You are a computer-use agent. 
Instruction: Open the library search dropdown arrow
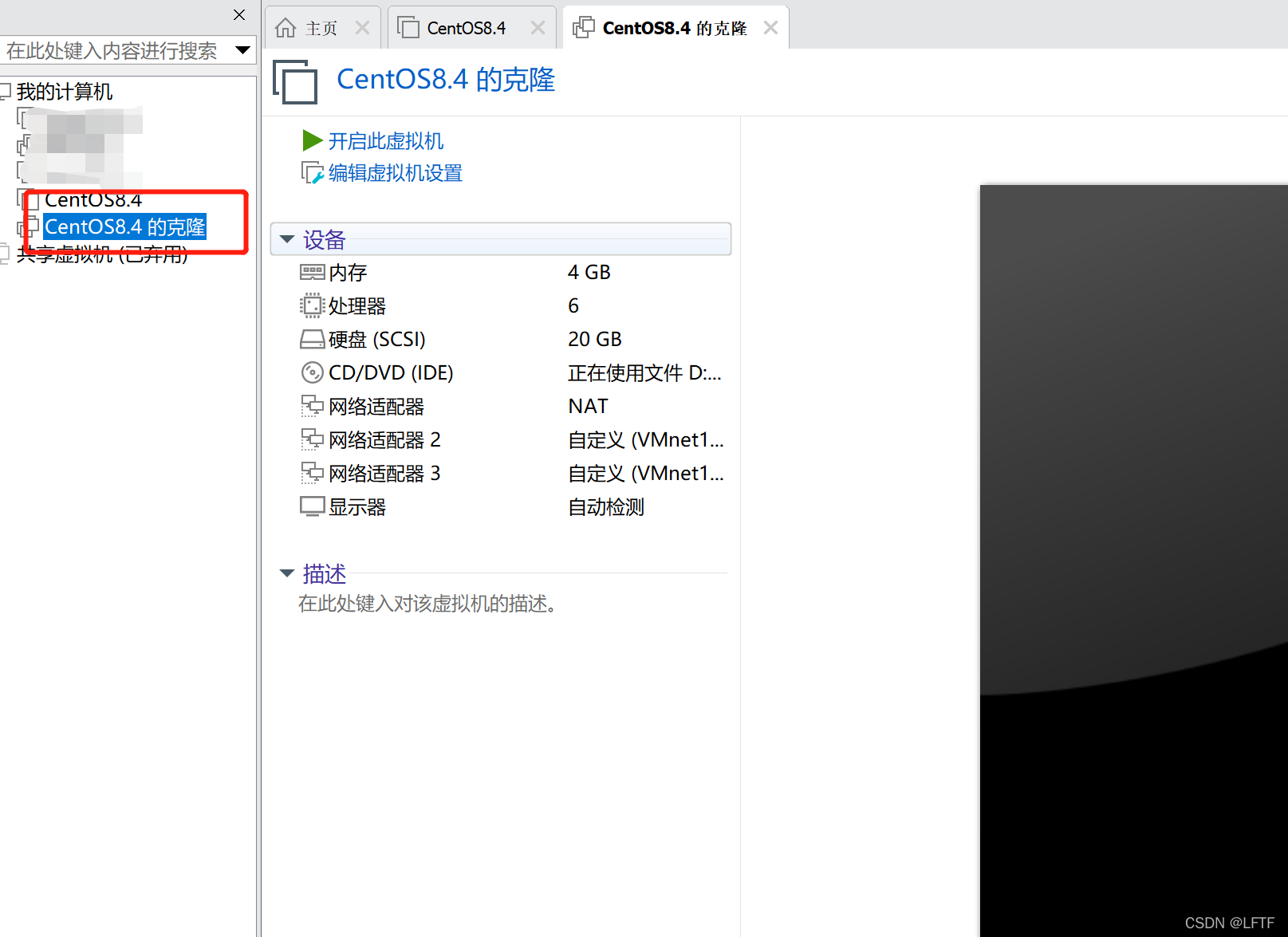tap(242, 50)
